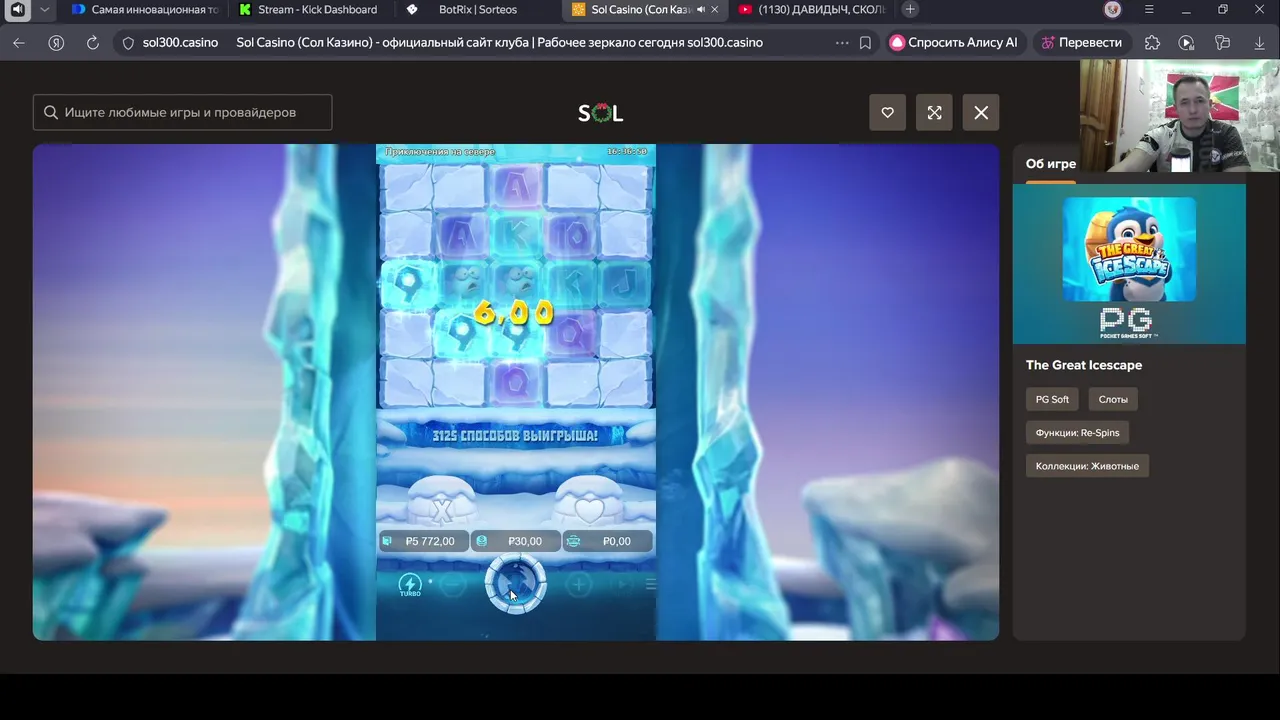The width and height of the screenshot is (1280, 720).
Task: Open browser downloads
Action: coord(1259,43)
